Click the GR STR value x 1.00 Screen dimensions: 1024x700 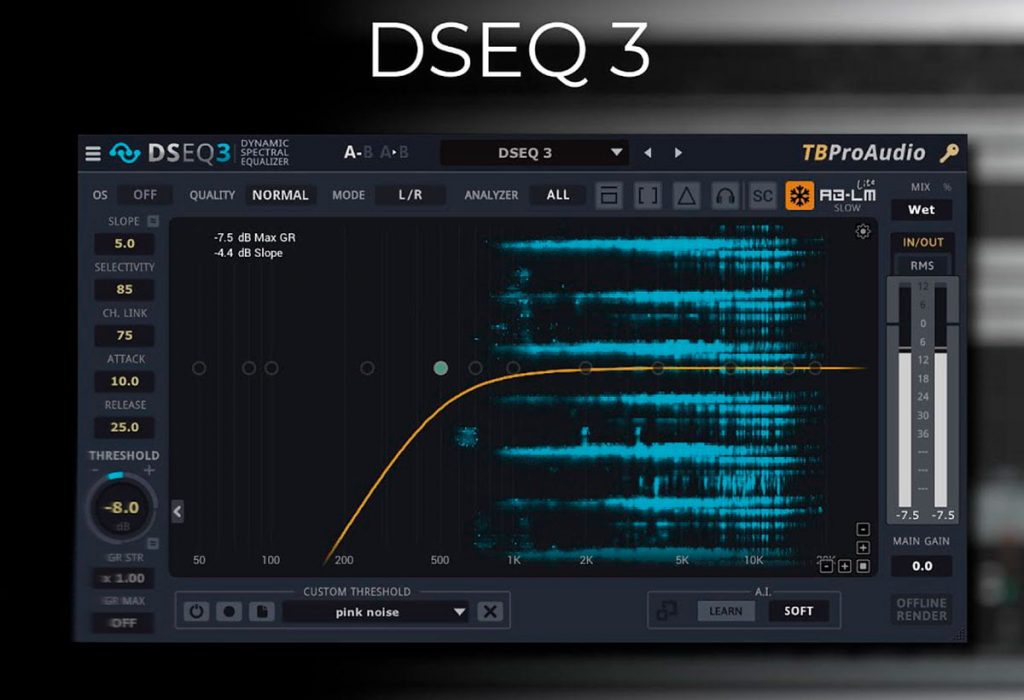coord(124,579)
